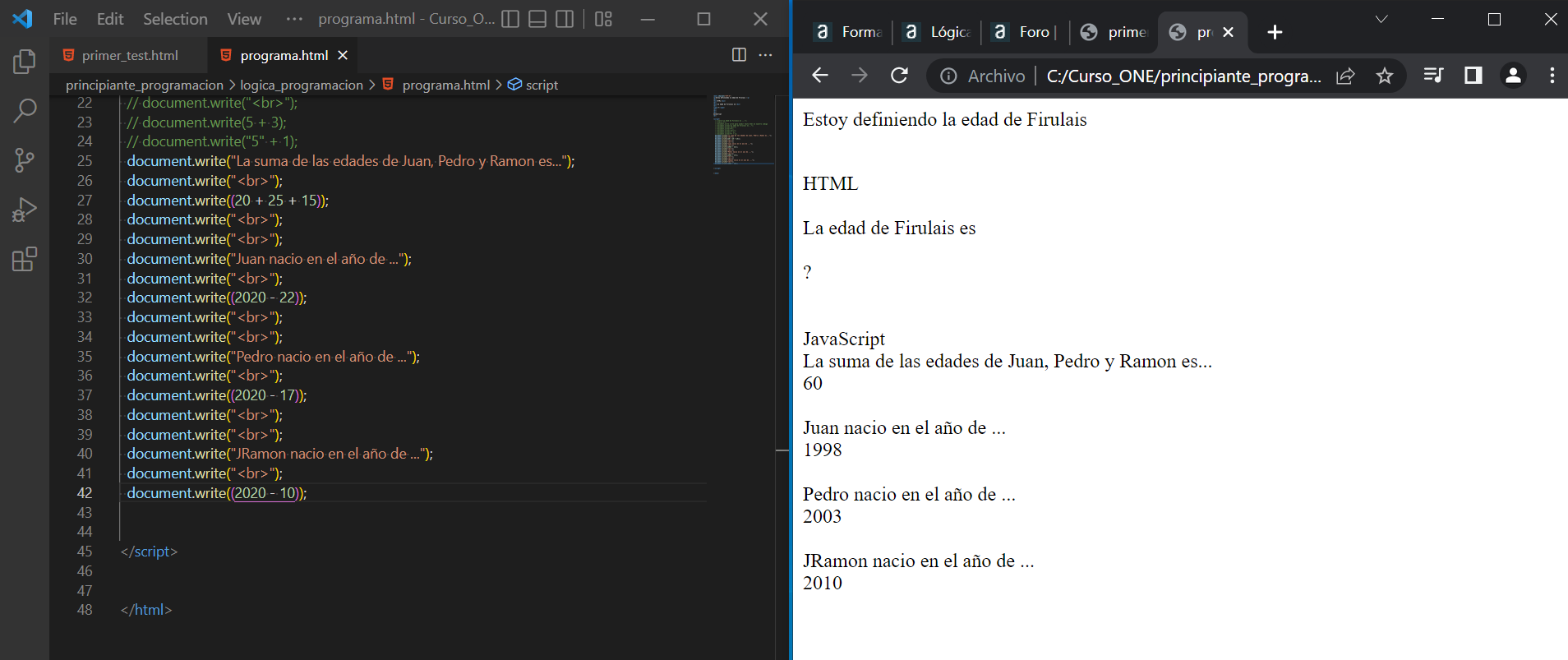Reload the browser page
The width and height of the screenshot is (1568, 660).
[900, 76]
